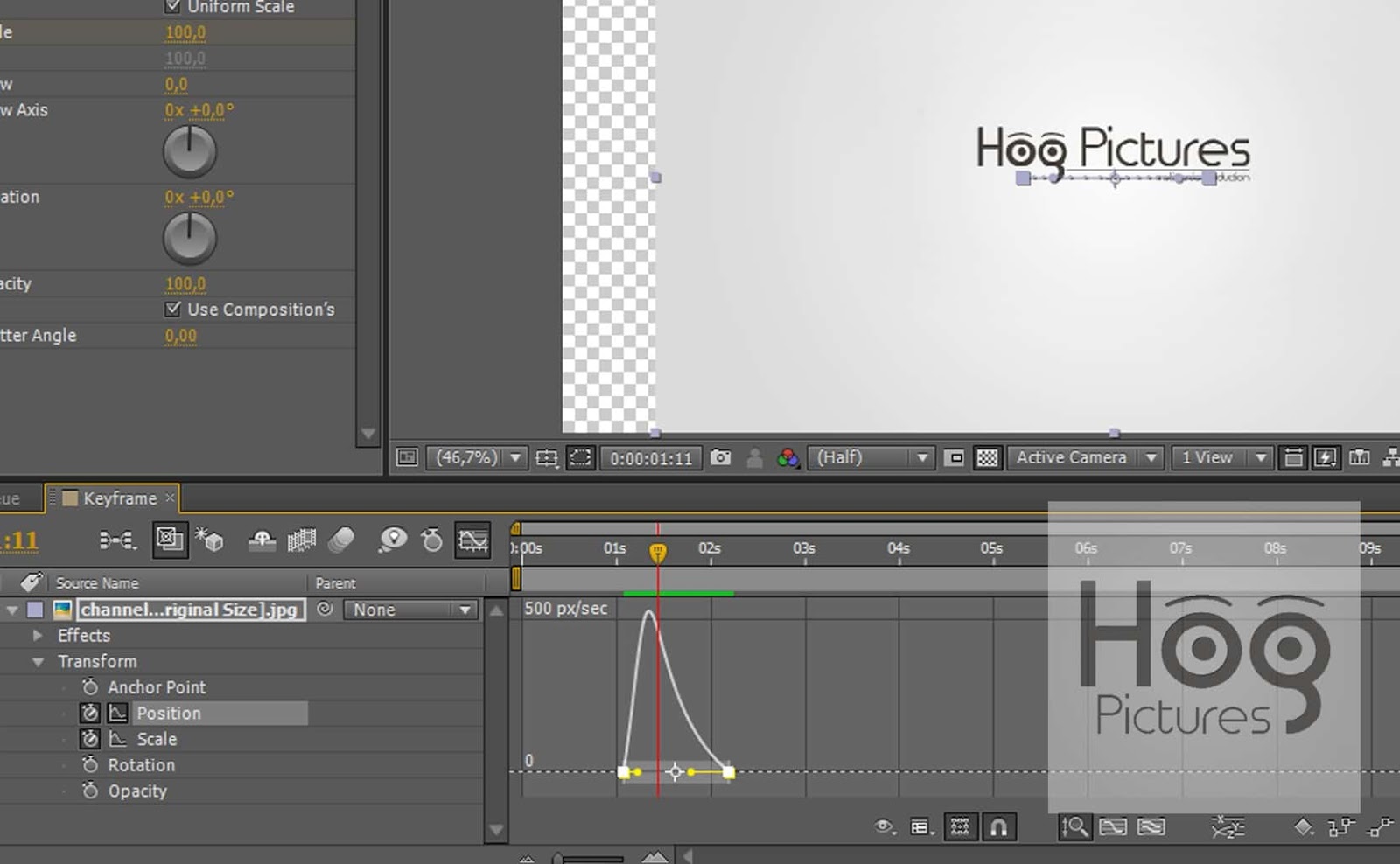Screen dimensions: 1400x864
Task: Toggle the Use Composition's shutter angle checkbox
Action: pyautogui.click(x=171, y=309)
